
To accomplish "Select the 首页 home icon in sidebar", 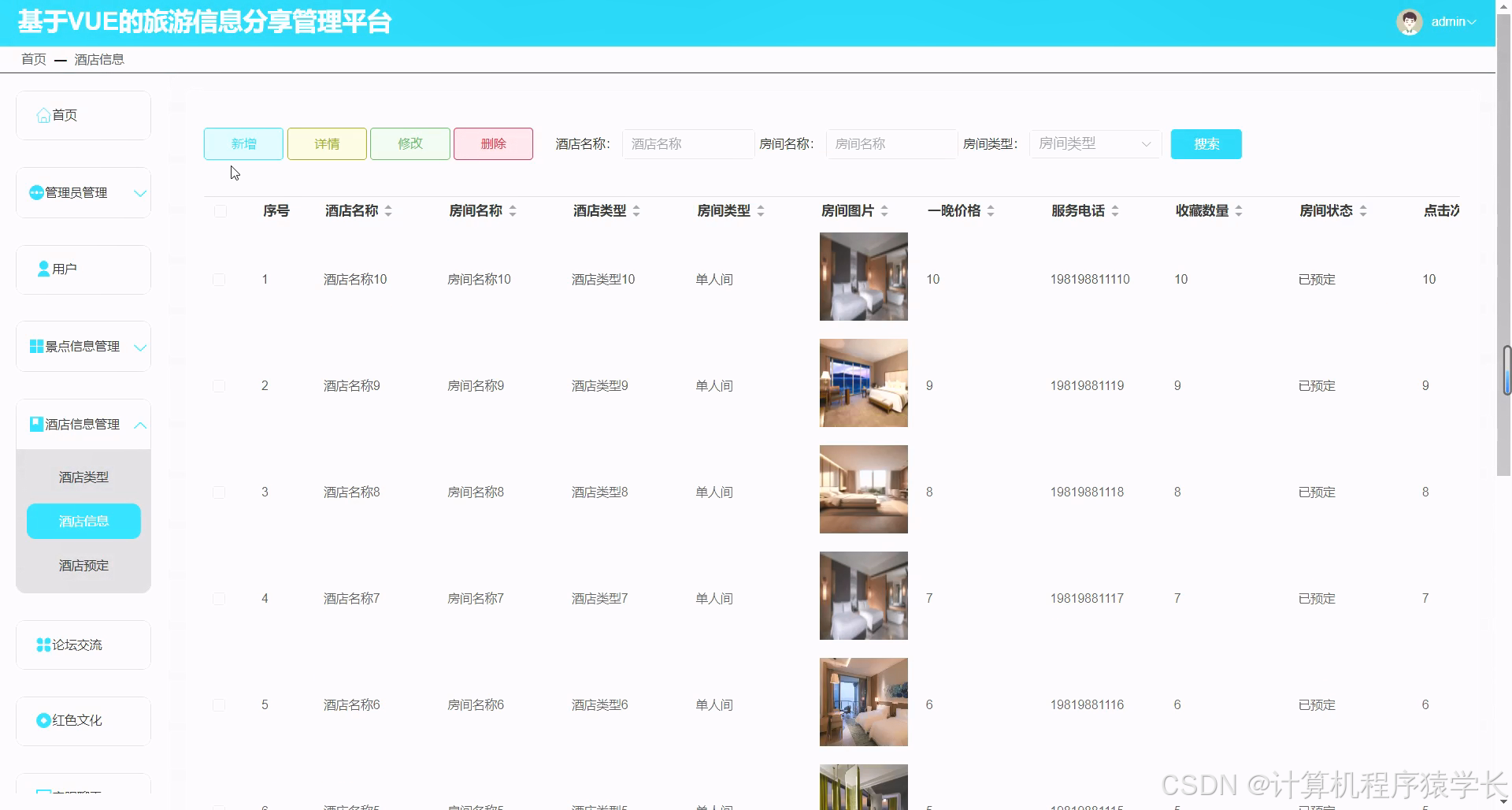I will click(43, 115).
